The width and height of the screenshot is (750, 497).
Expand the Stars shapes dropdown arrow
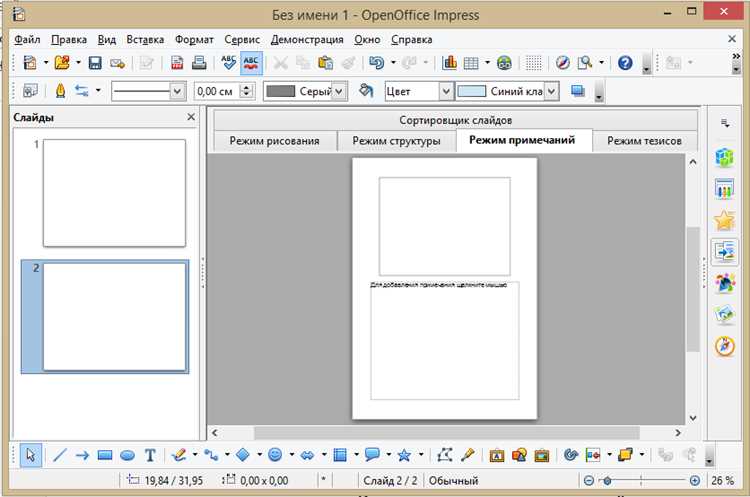pyautogui.click(x=421, y=454)
